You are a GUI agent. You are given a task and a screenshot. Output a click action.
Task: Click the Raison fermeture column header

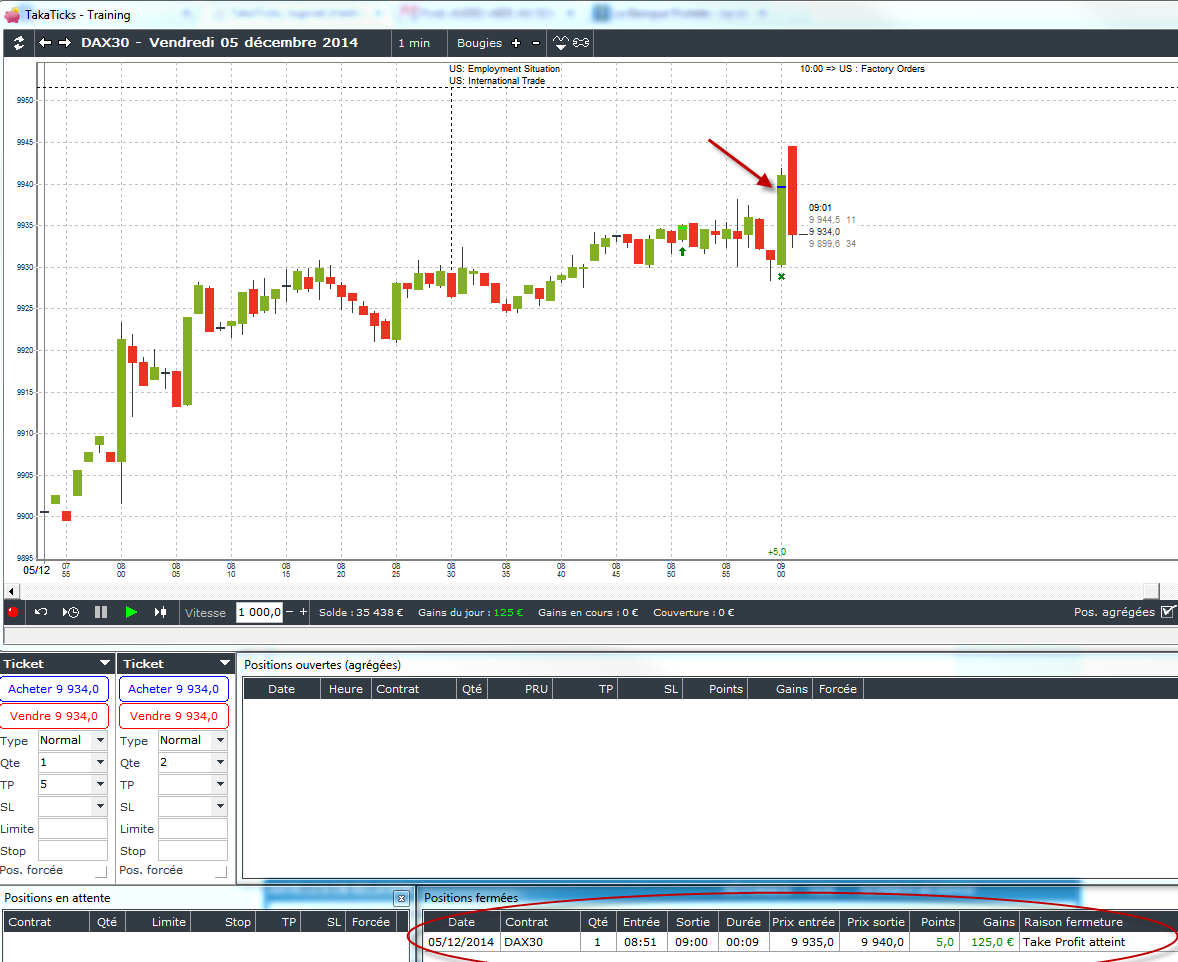click(x=1098, y=921)
